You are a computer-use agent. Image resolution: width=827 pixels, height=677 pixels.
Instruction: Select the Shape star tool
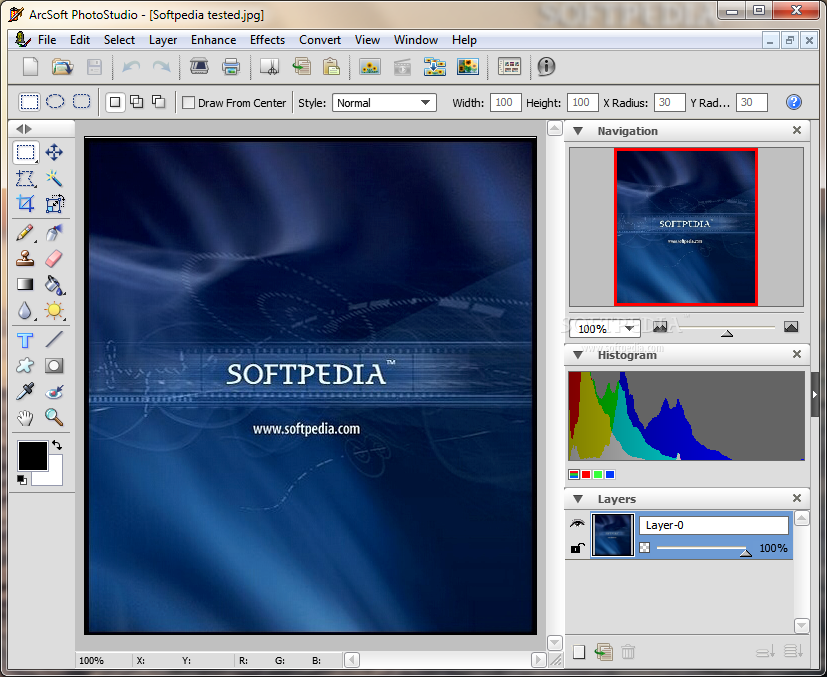pos(25,365)
